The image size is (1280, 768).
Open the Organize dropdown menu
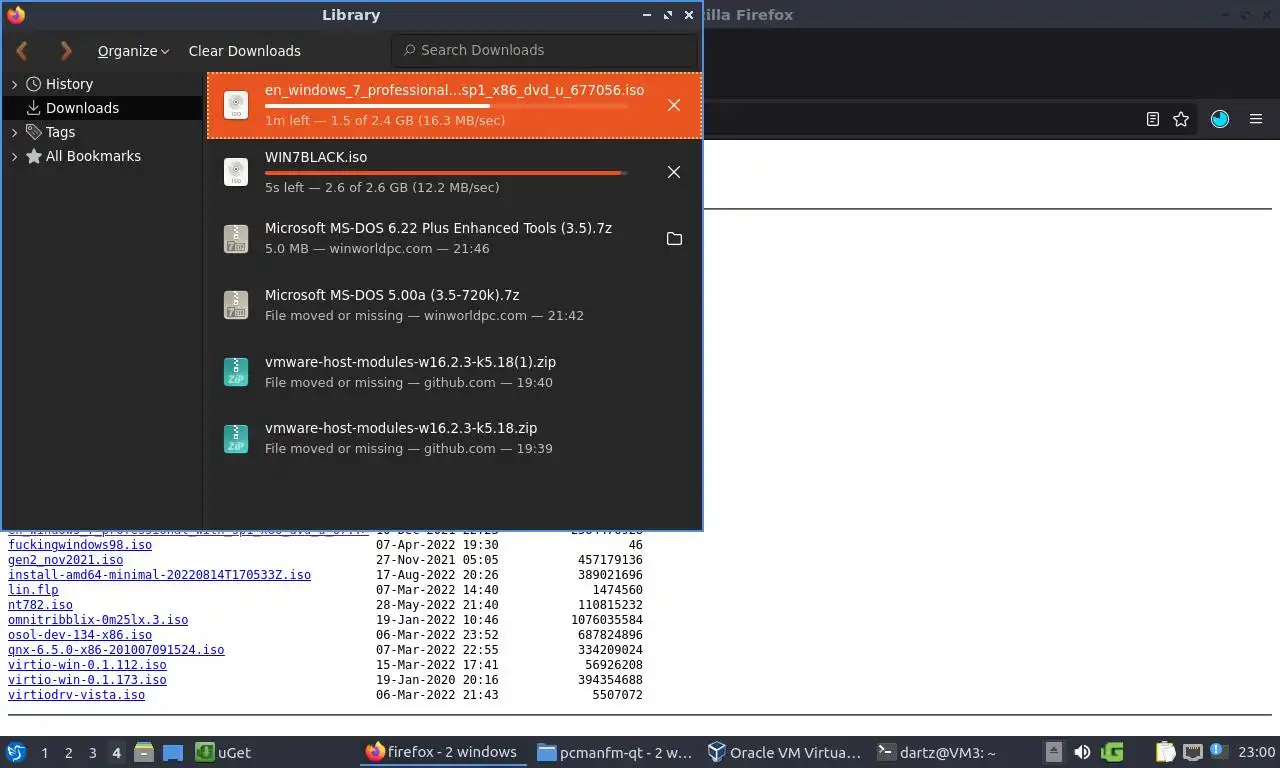[133, 51]
